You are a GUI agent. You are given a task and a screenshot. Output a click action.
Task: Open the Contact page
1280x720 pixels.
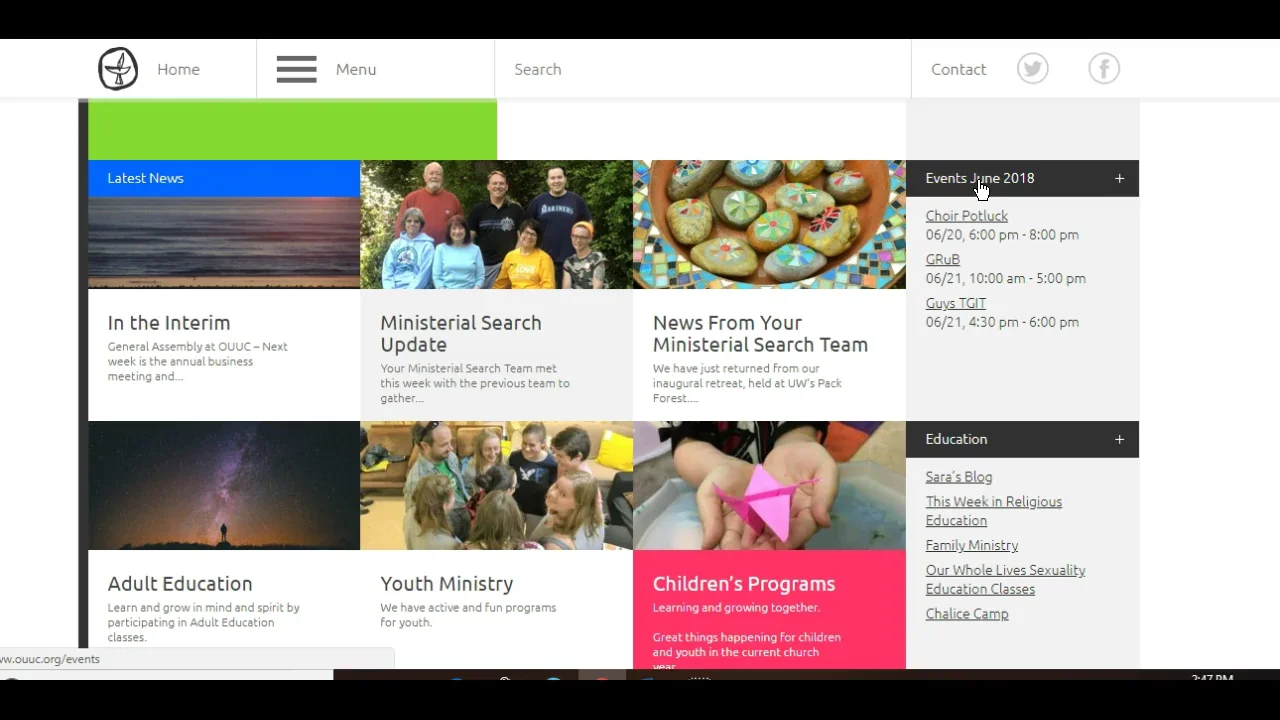(x=958, y=69)
